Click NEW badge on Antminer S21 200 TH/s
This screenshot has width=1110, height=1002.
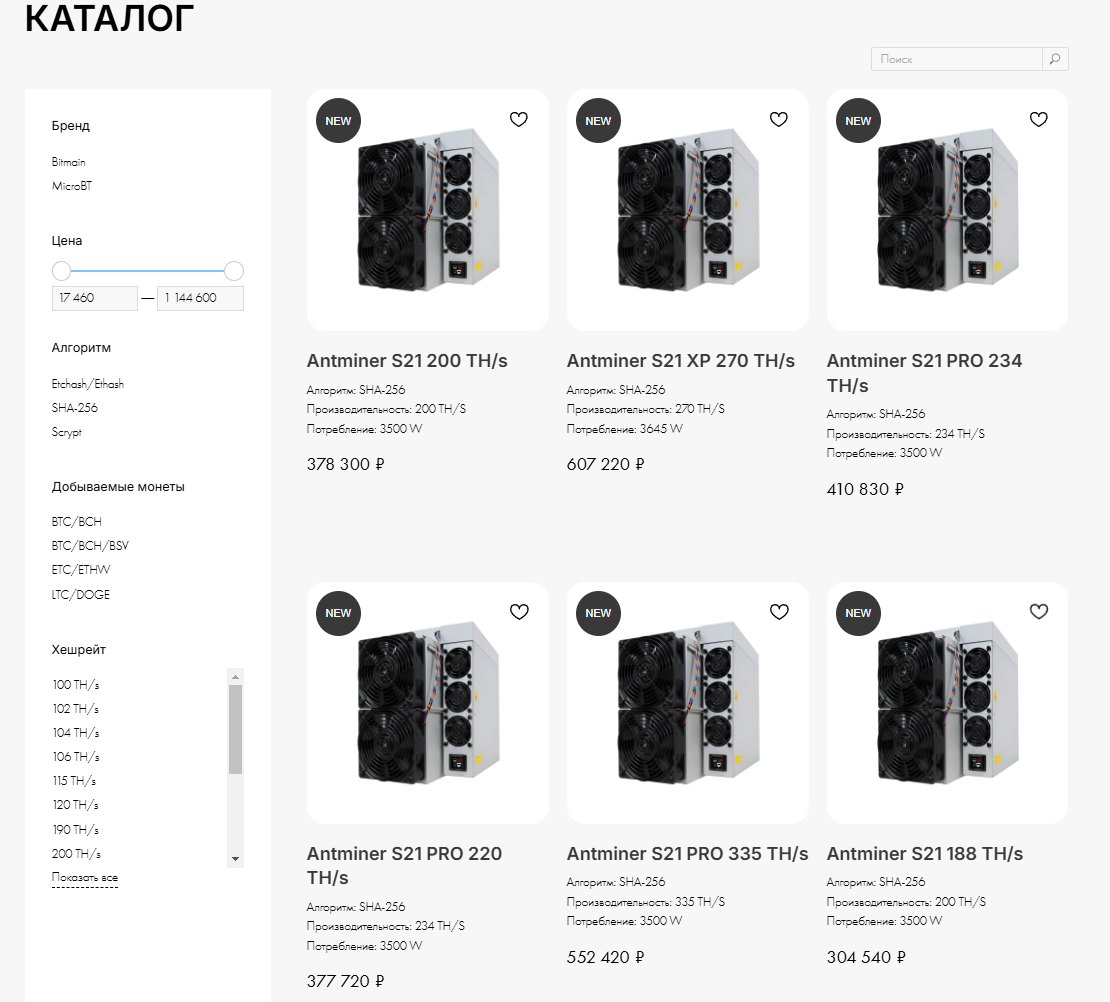338,120
